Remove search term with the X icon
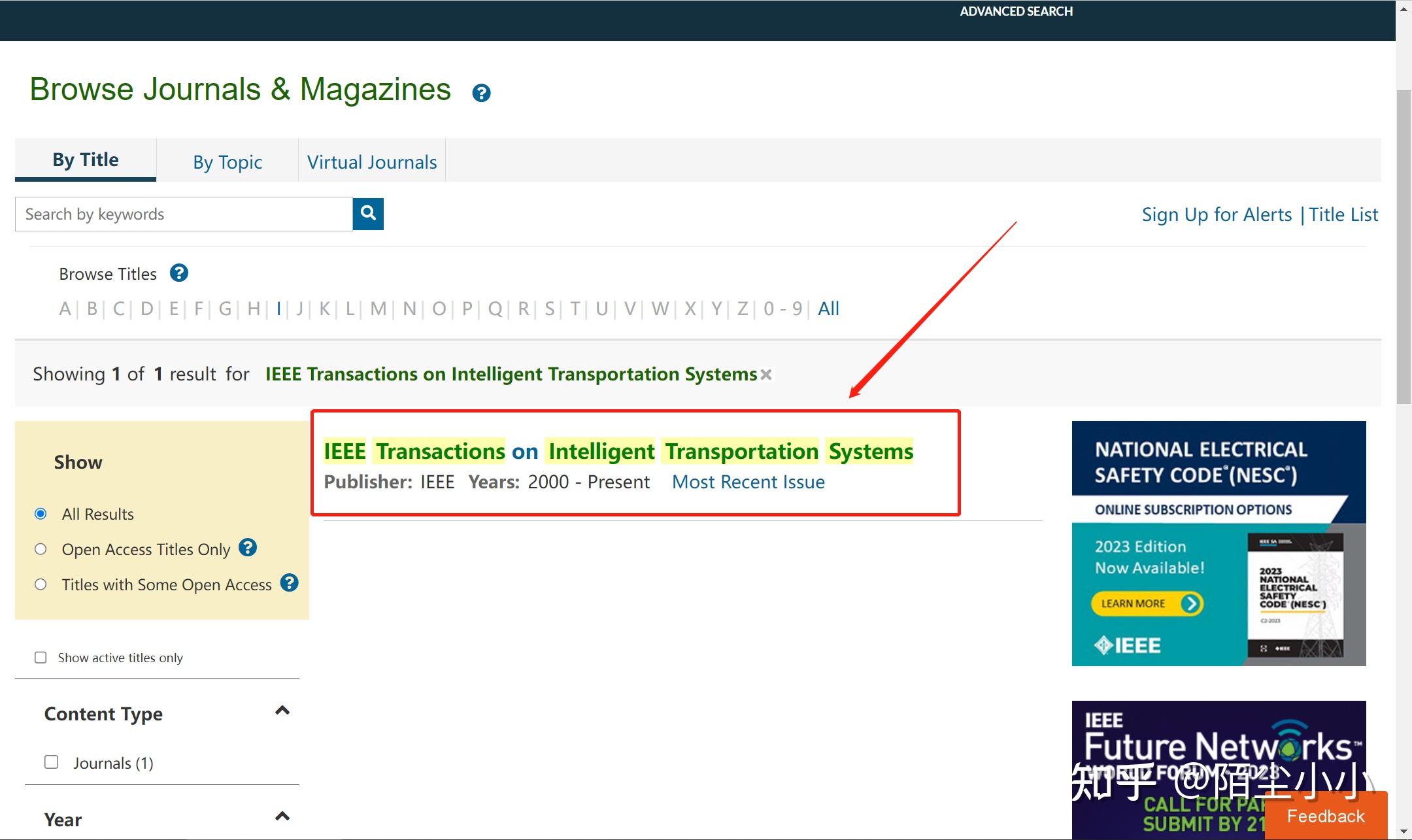Viewport: 1412px width, 840px height. coord(766,375)
